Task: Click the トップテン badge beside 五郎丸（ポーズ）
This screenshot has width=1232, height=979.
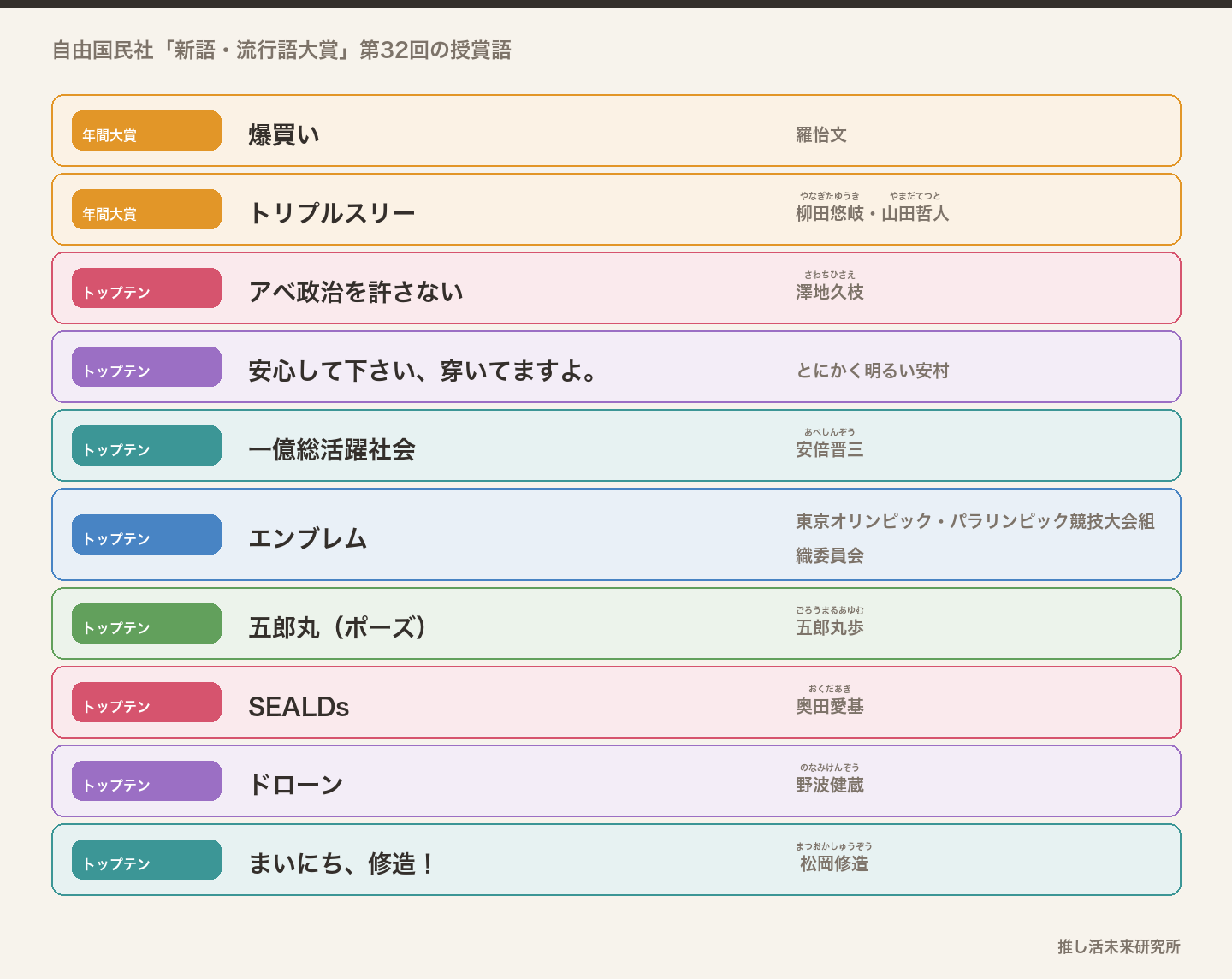Action: [146, 624]
